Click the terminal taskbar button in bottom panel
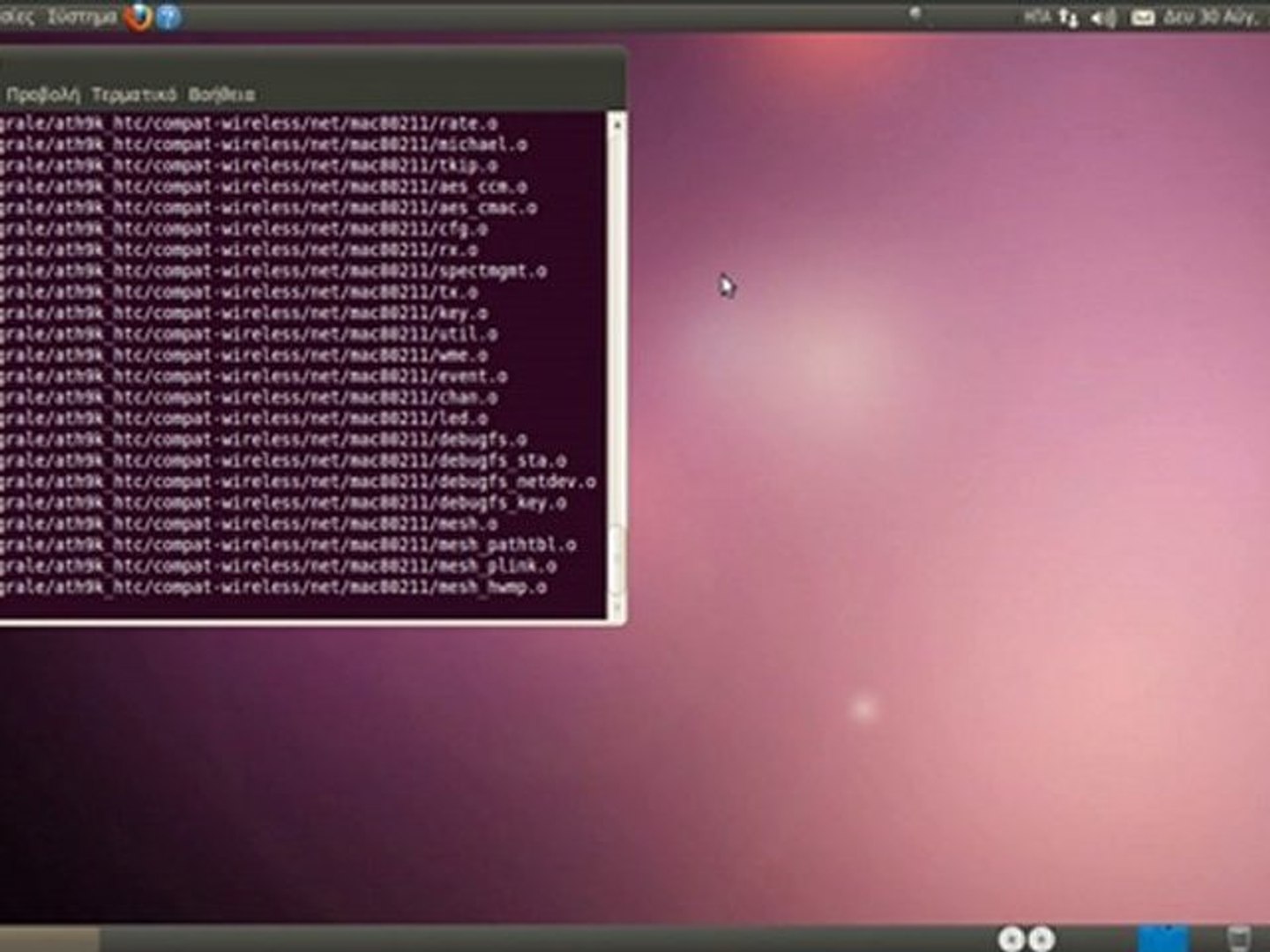1270x952 pixels. click(x=49, y=939)
